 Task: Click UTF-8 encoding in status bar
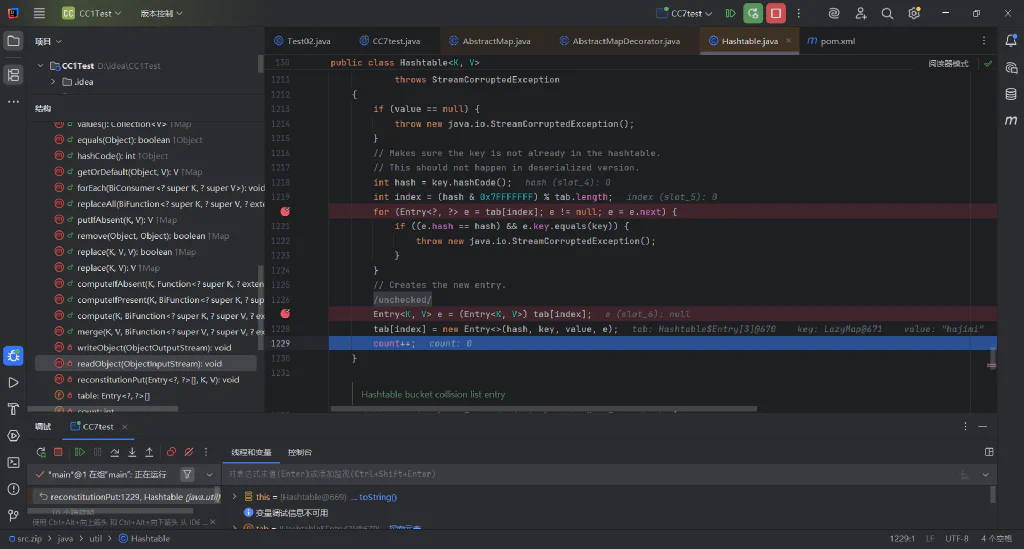pyautogui.click(x=957, y=539)
